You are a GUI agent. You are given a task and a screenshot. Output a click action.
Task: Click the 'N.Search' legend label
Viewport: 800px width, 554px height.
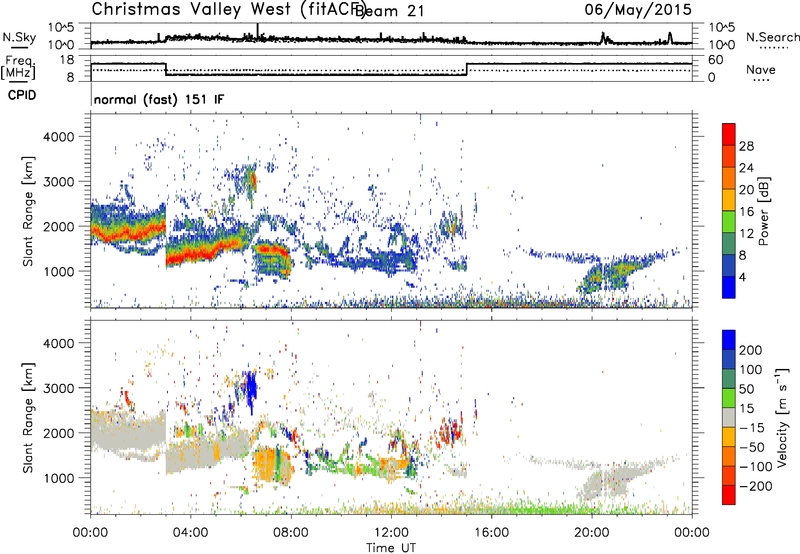click(773, 37)
